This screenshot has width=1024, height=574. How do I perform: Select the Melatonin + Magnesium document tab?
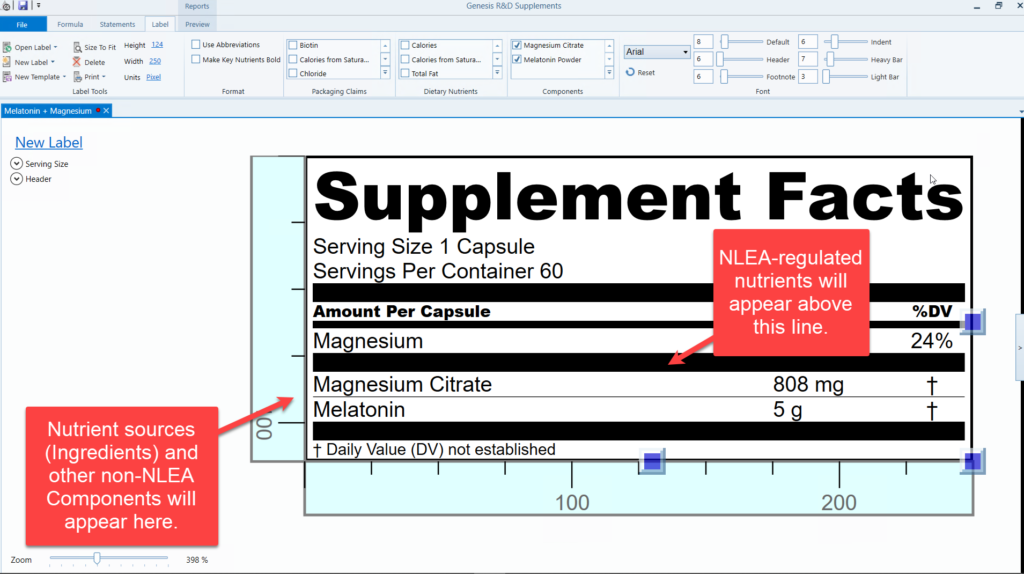pyautogui.click(x=48, y=111)
